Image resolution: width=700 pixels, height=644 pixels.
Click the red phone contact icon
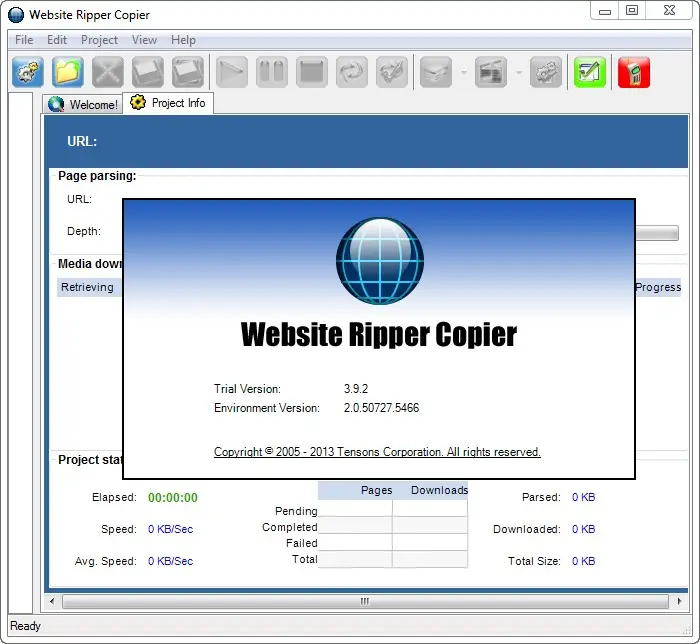(634, 72)
